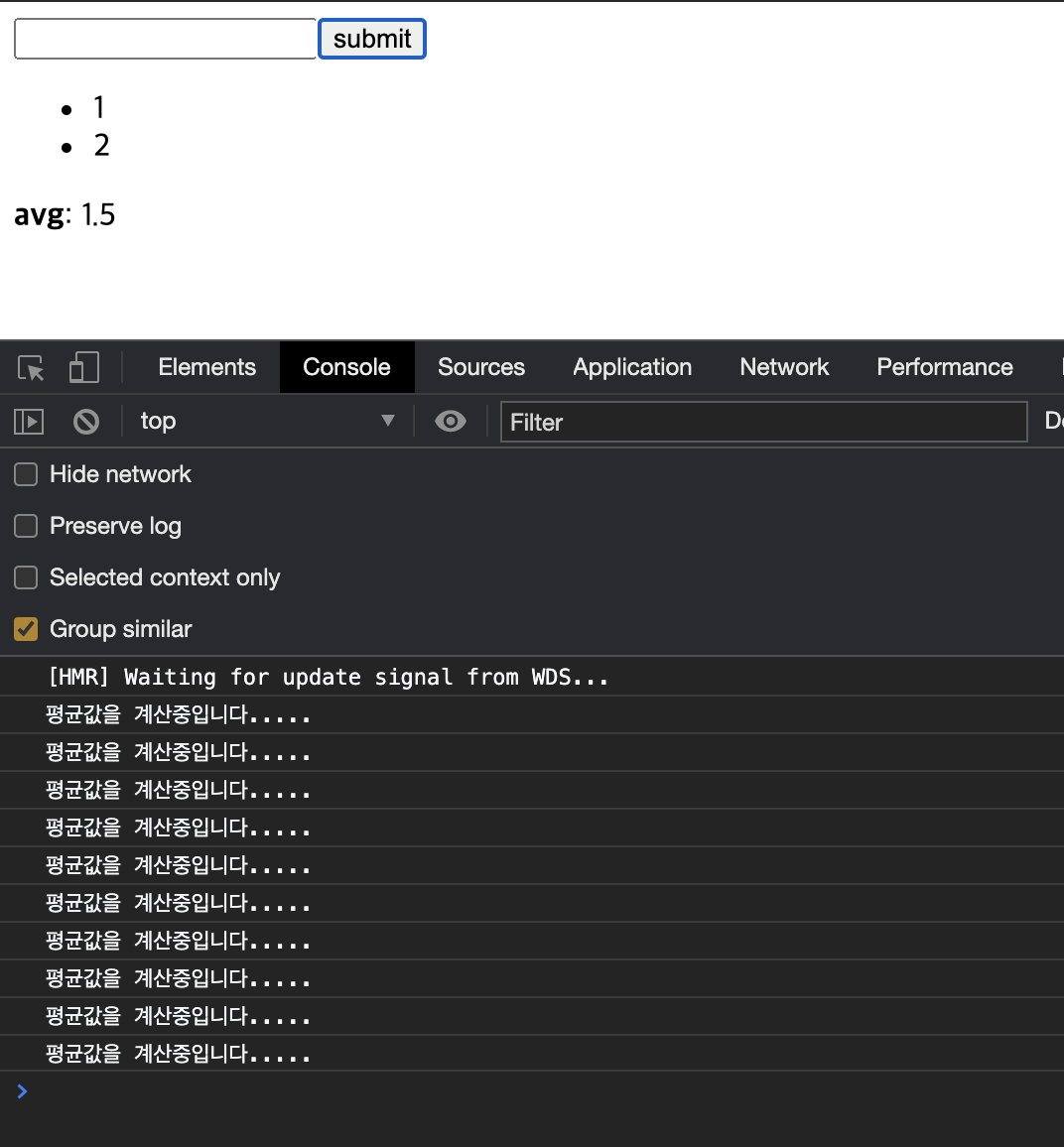Click the number text input field

(166, 39)
